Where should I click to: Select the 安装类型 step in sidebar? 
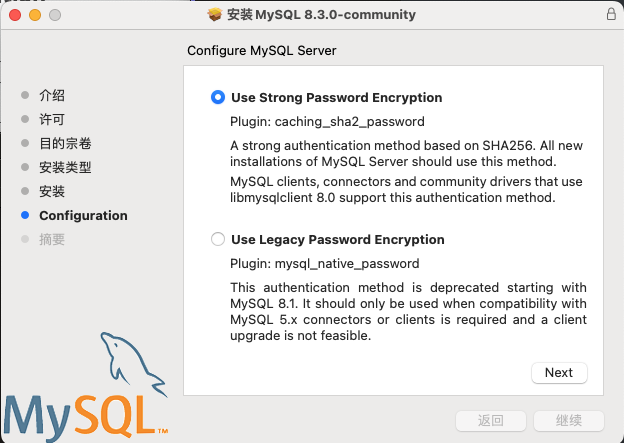tap(65, 167)
